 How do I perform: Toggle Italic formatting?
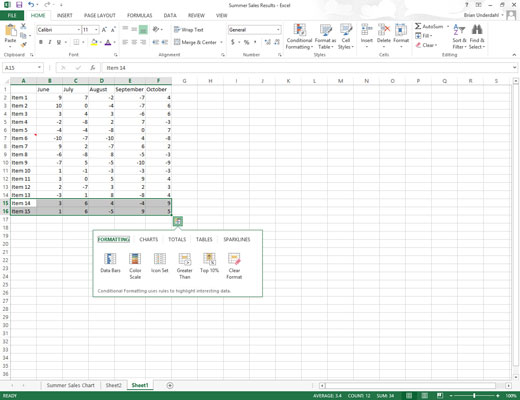[x=50, y=42]
